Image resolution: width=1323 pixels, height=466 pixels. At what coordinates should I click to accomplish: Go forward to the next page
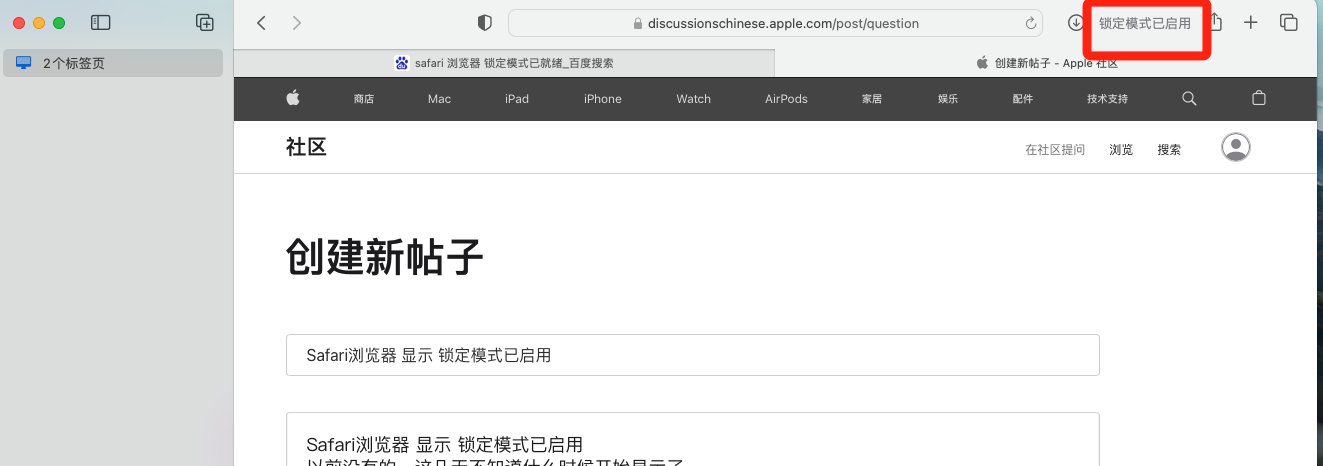point(297,22)
